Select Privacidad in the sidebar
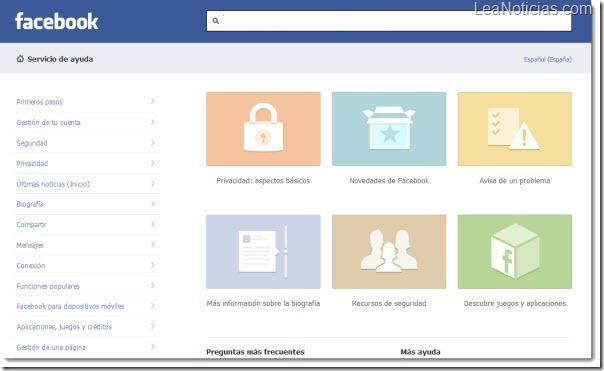 pos(32,163)
